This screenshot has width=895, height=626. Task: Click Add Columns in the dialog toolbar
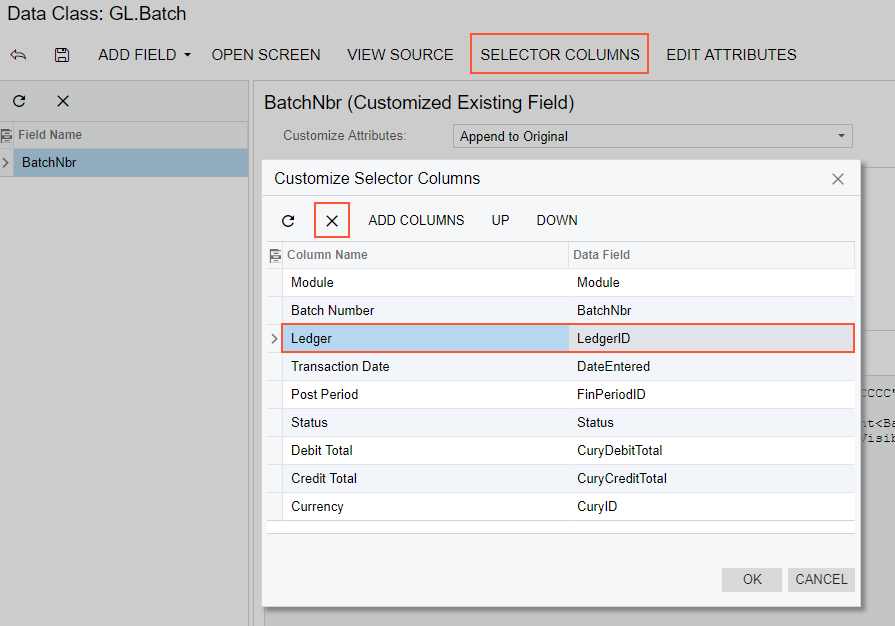click(x=416, y=221)
